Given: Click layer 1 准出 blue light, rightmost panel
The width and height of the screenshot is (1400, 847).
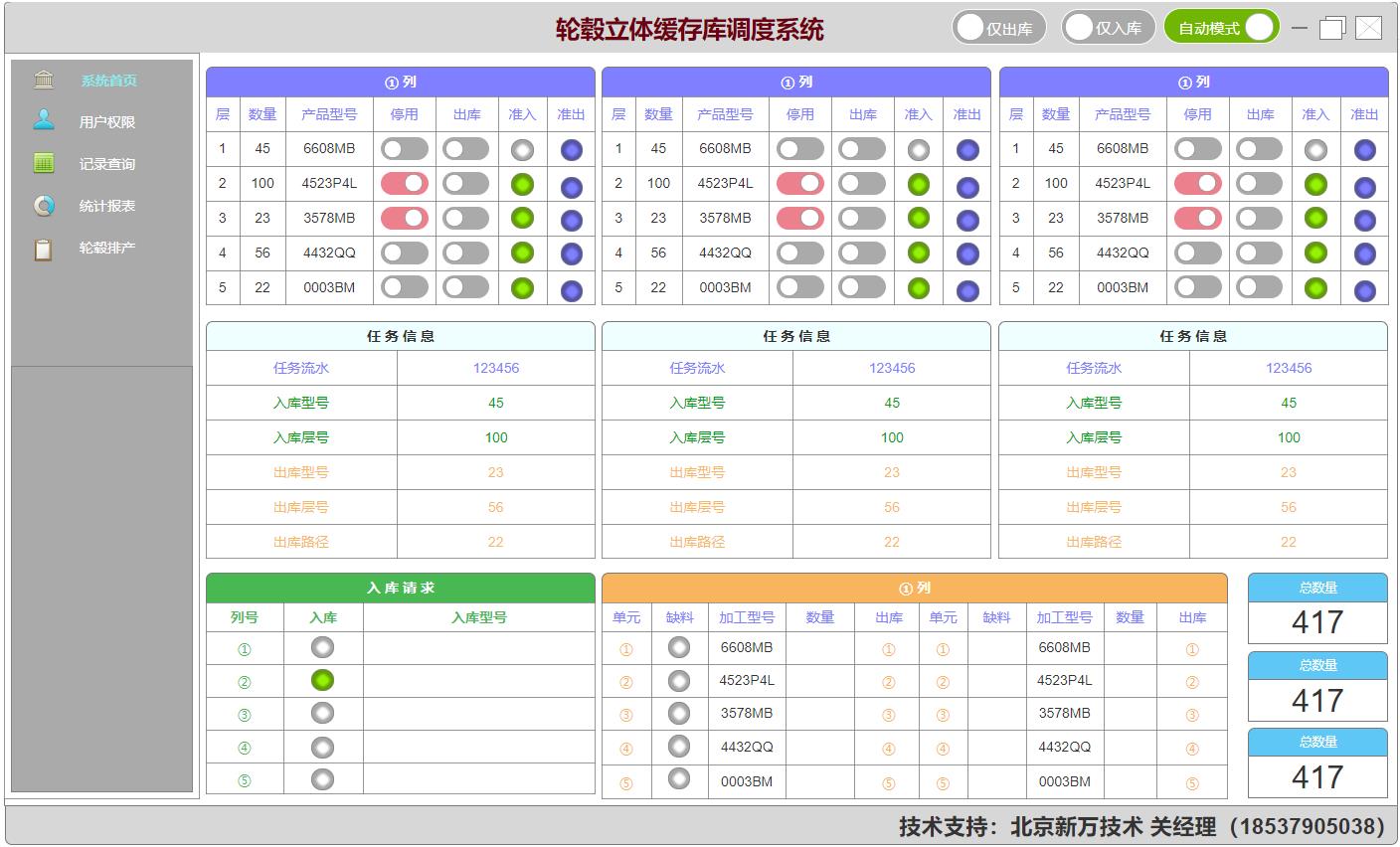Looking at the screenshot, I should pos(1365,150).
